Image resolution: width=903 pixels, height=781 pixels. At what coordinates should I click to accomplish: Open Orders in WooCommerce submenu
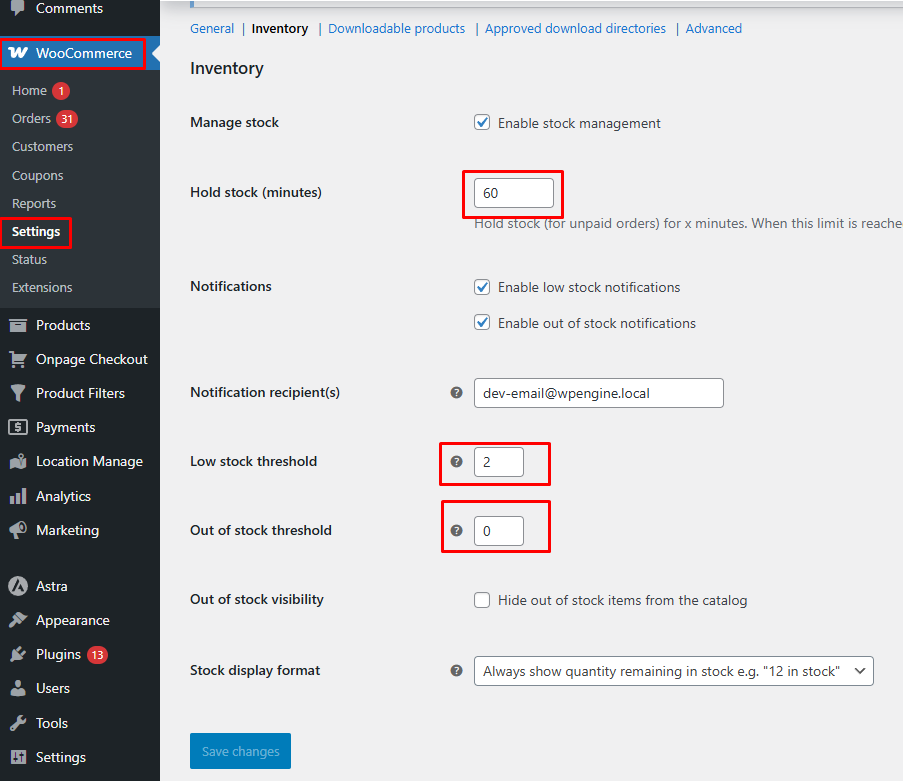tap(31, 118)
